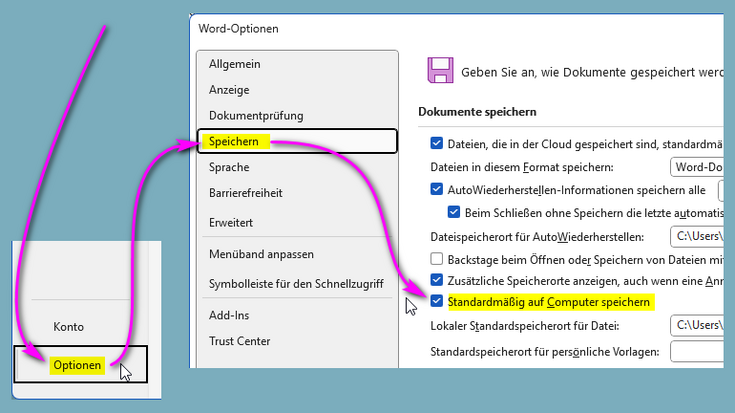This screenshot has width=735, height=413.
Task: Open Barrierefreiheit options
Action: pos(246,193)
